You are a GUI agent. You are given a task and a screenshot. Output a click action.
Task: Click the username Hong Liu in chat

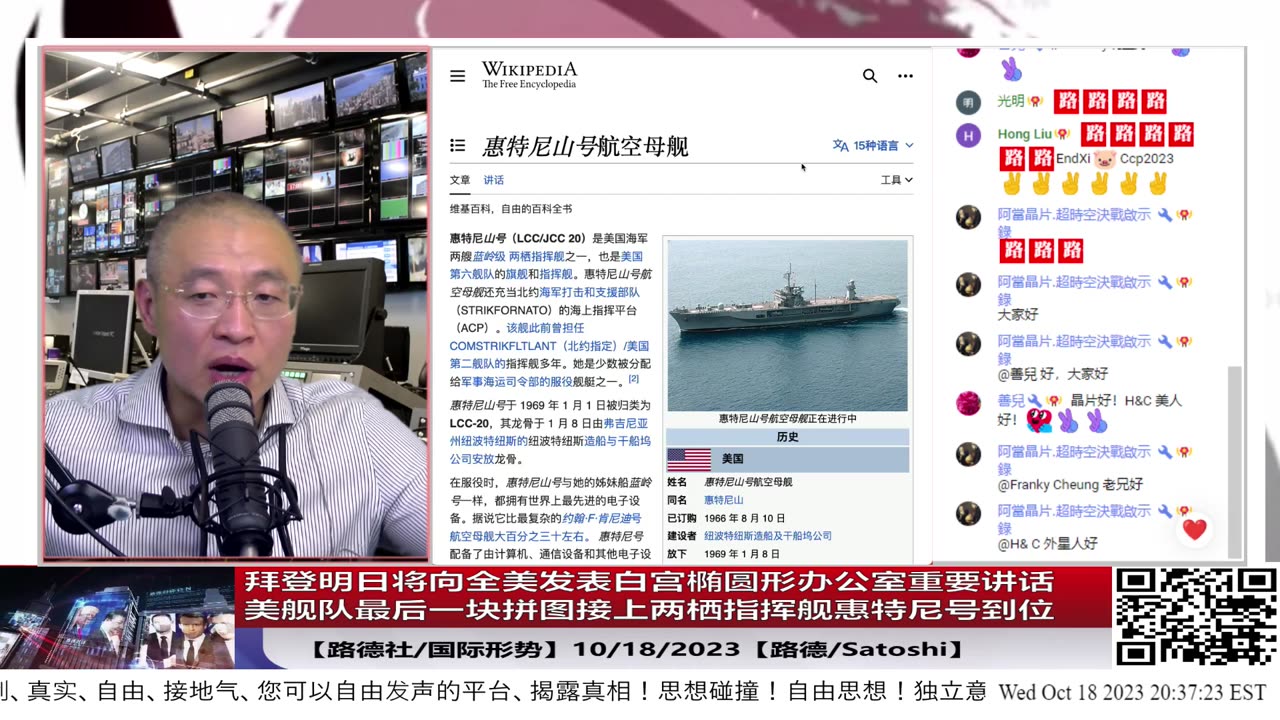tap(1025, 134)
